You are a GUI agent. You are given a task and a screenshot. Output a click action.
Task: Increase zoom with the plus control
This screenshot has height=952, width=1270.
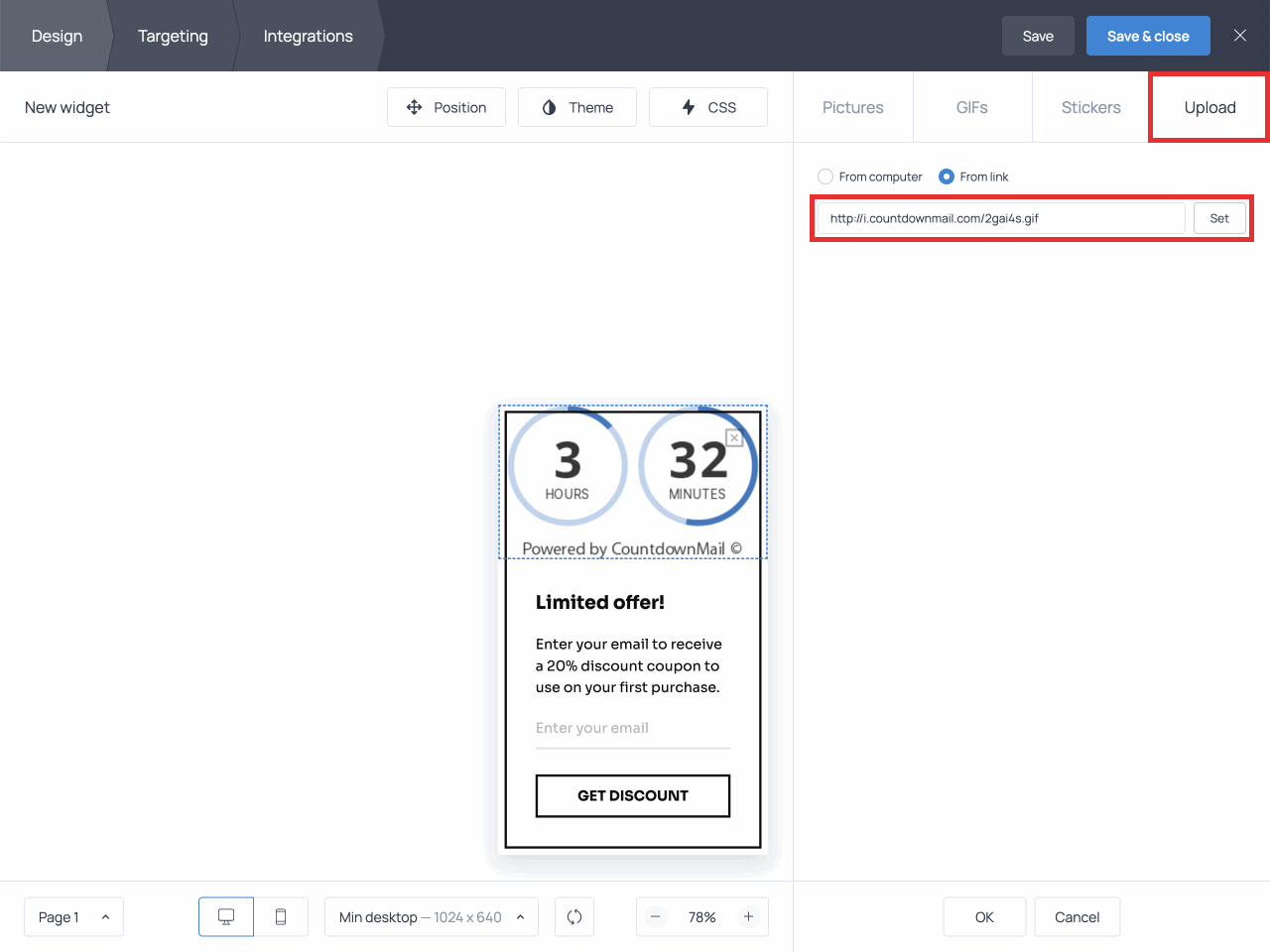(x=749, y=916)
